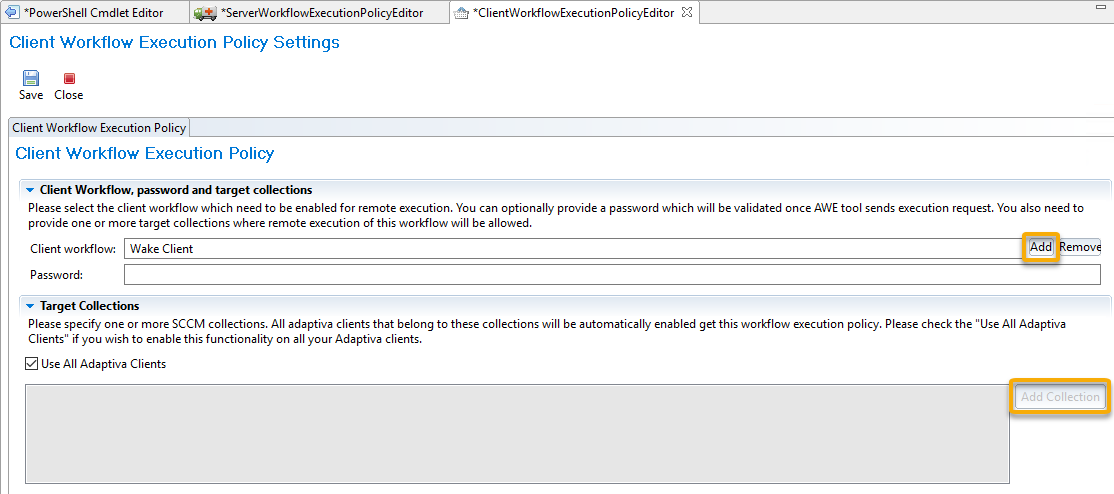The height and width of the screenshot is (494, 1114).
Task: Click into the Password input field
Action: pyautogui.click(x=612, y=274)
